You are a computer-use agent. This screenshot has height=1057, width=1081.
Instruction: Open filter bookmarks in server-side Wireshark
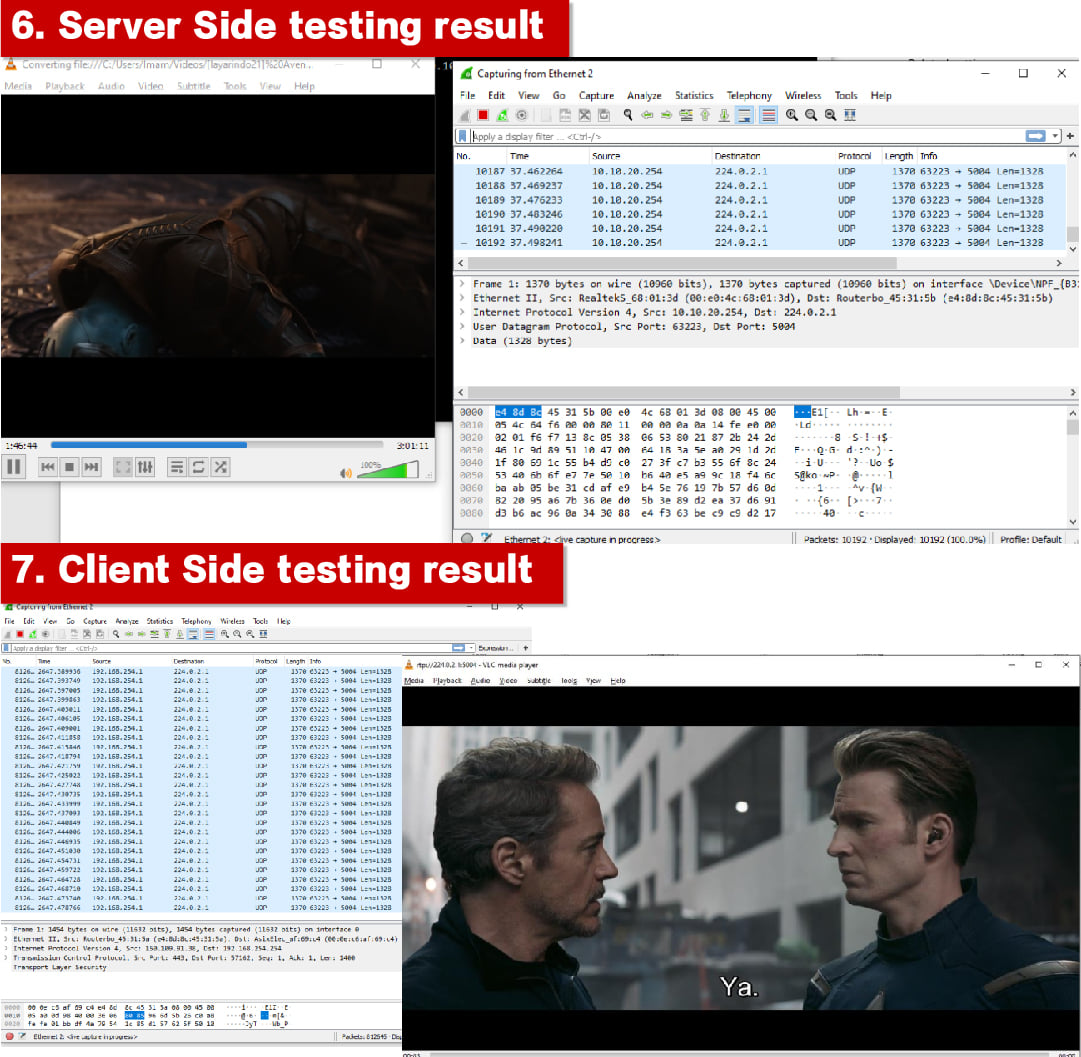coord(463,137)
